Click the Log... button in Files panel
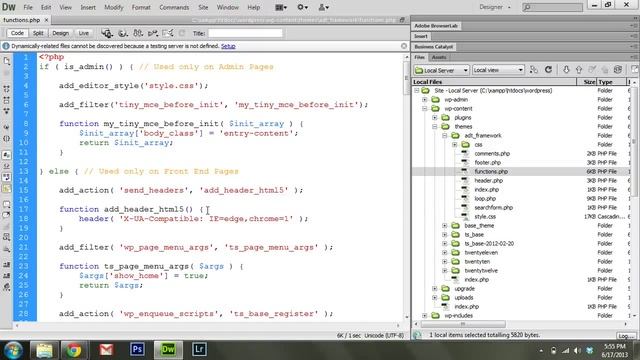 coord(626,336)
